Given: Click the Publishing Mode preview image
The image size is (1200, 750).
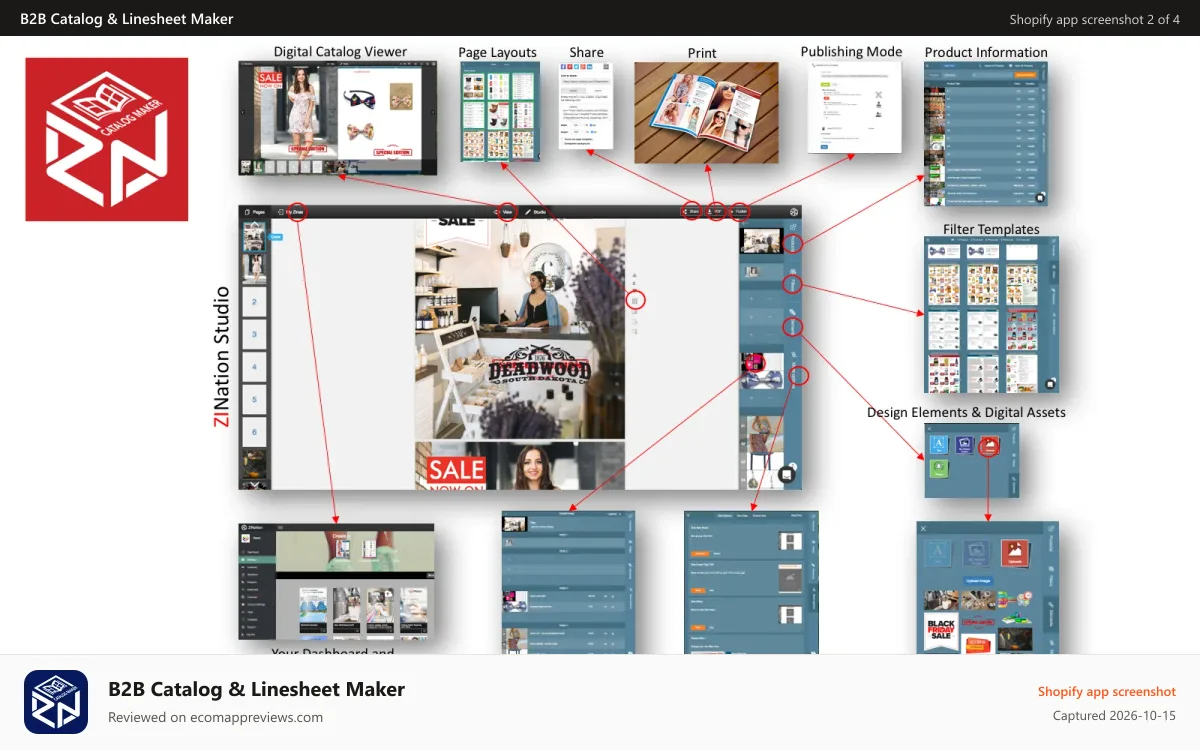Looking at the screenshot, I should point(855,106).
